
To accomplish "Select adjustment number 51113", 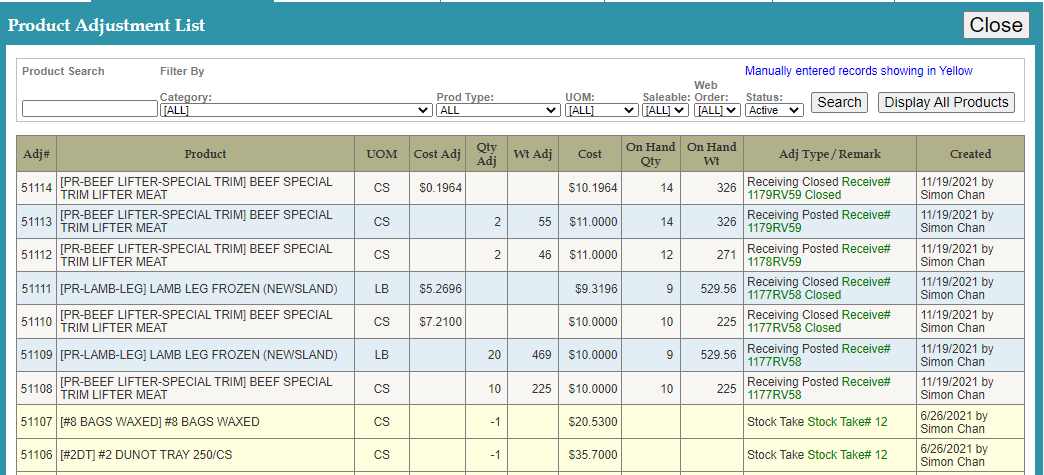I will [x=37, y=222].
